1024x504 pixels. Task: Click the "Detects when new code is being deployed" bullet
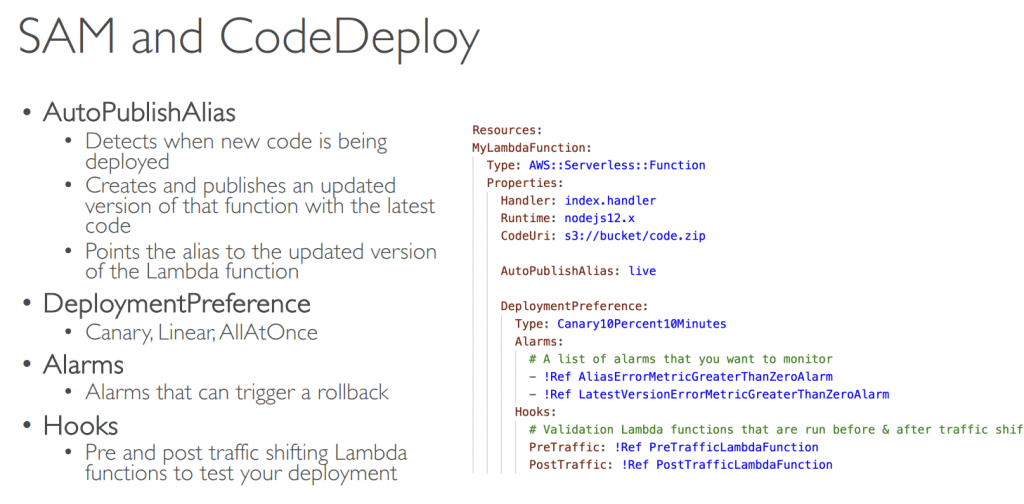236,151
